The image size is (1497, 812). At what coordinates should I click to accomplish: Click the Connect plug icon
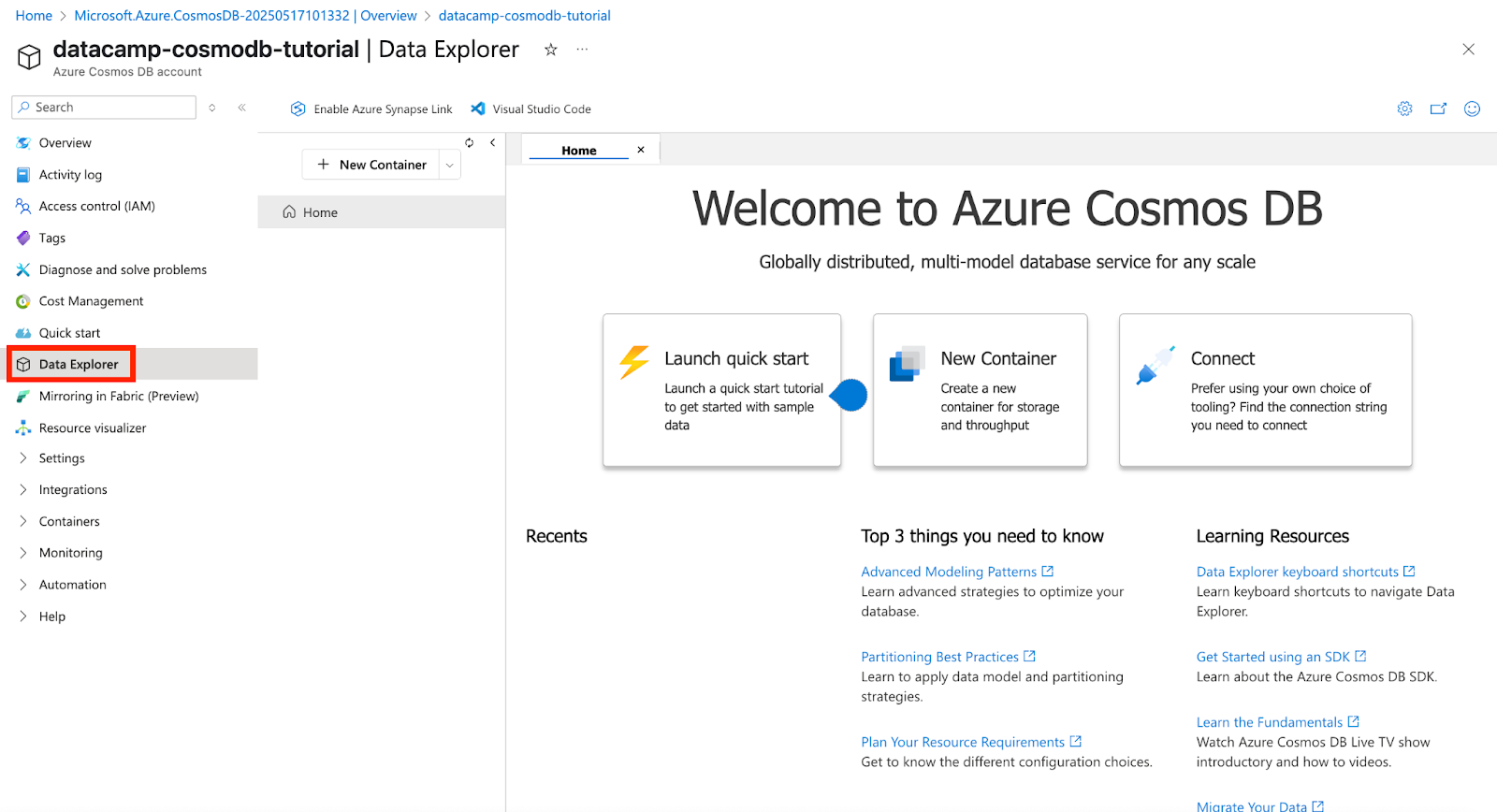(x=1155, y=365)
